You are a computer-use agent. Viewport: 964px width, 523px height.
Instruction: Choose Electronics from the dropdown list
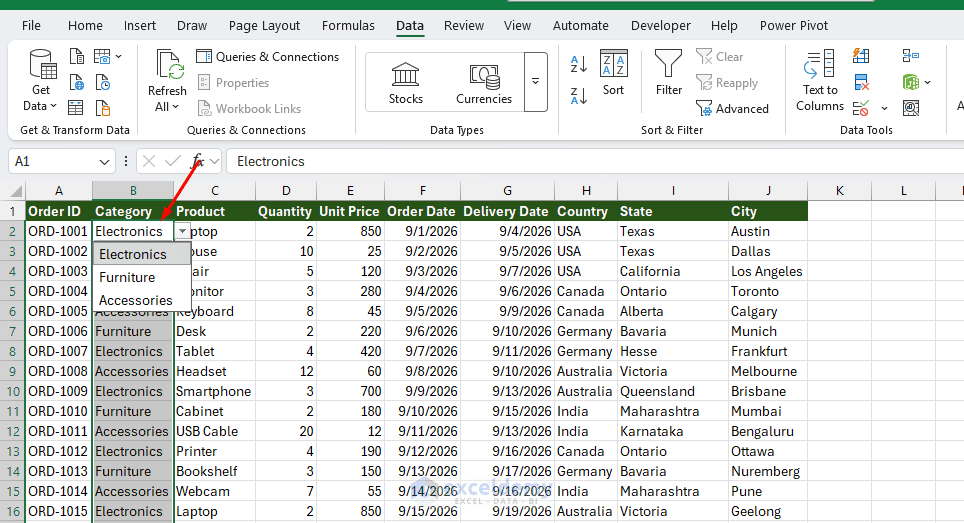141,254
